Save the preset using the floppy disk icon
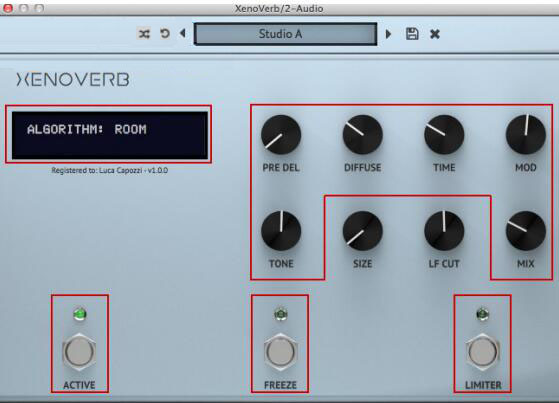This screenshot has width=559, height=403. [x=412, y=34]
